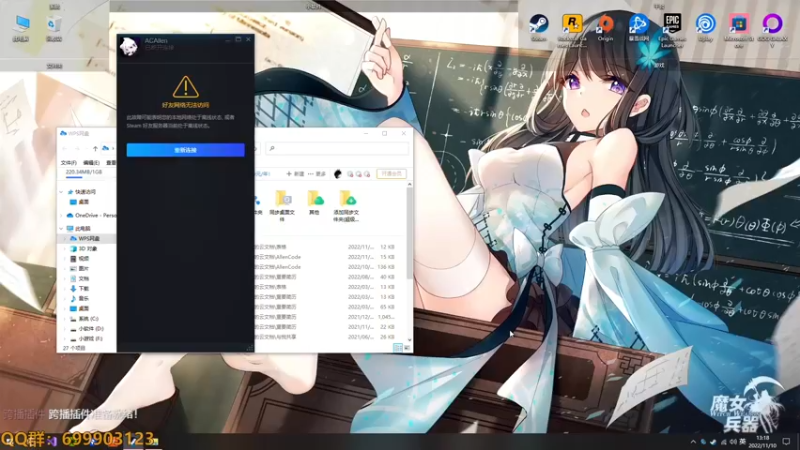The width and height of the screenshot is (800, 450).
Task: Select the 小软件 (D:) drive
Action: 87,329
